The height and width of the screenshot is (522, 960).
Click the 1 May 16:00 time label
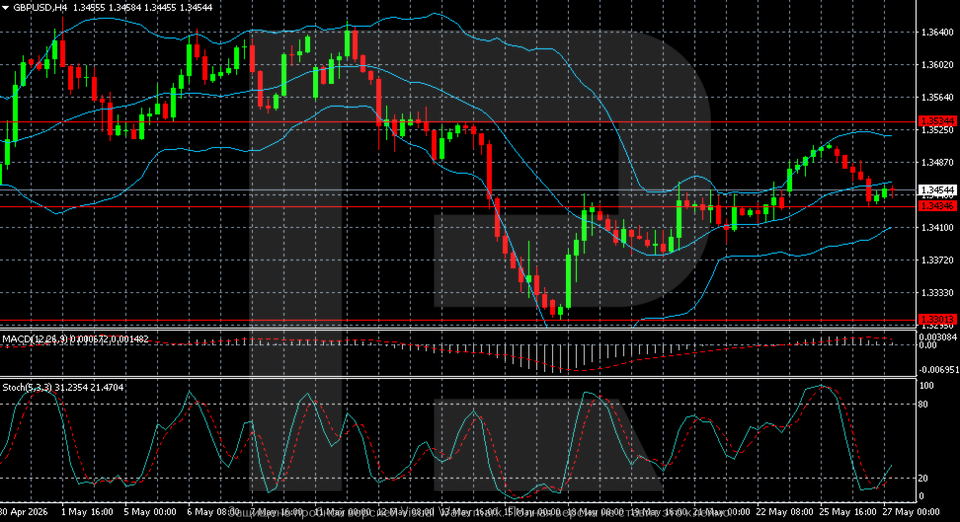click(x=88, y=512)
